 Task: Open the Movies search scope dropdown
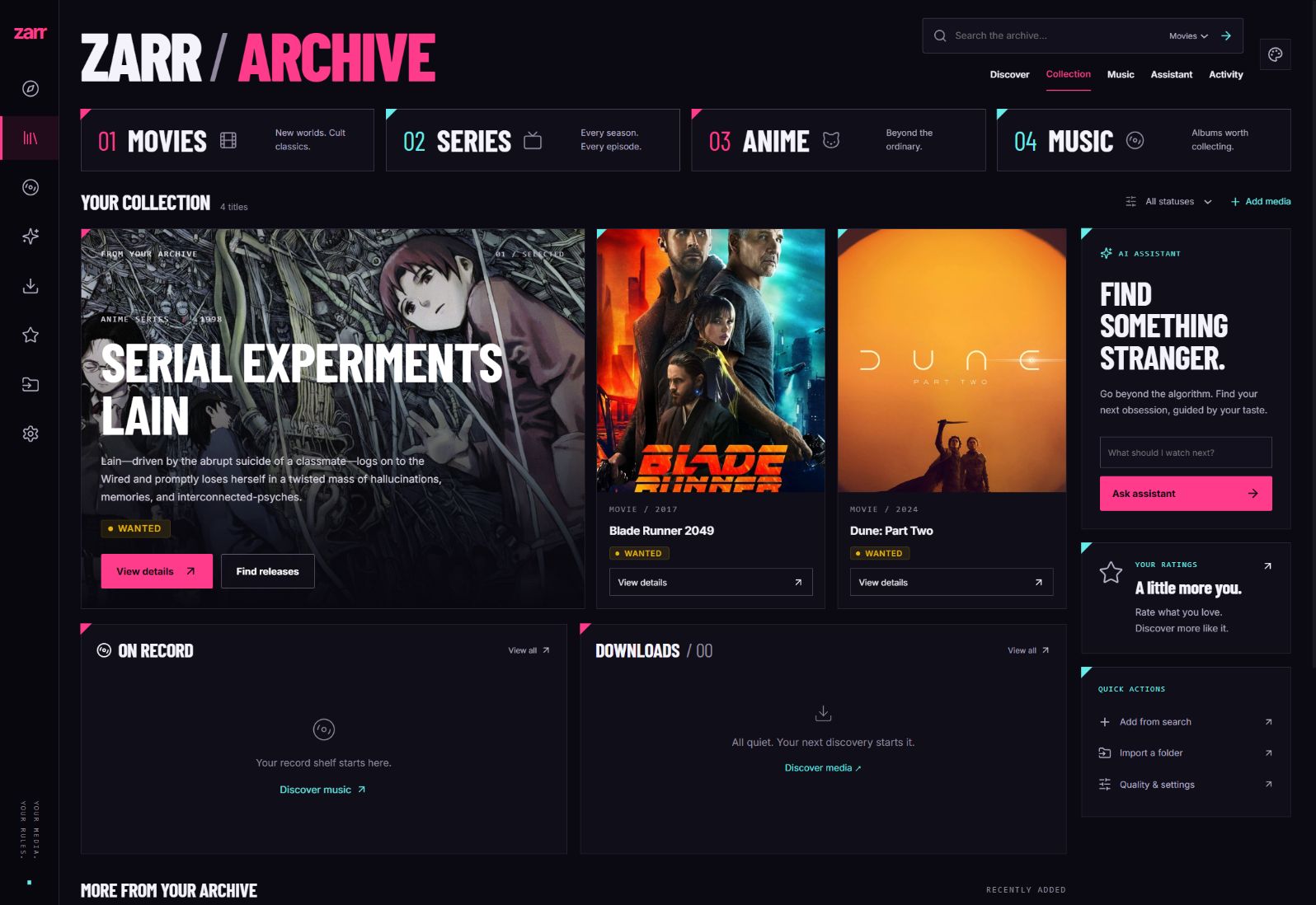pyautogui.click(x=1188, y=36)
